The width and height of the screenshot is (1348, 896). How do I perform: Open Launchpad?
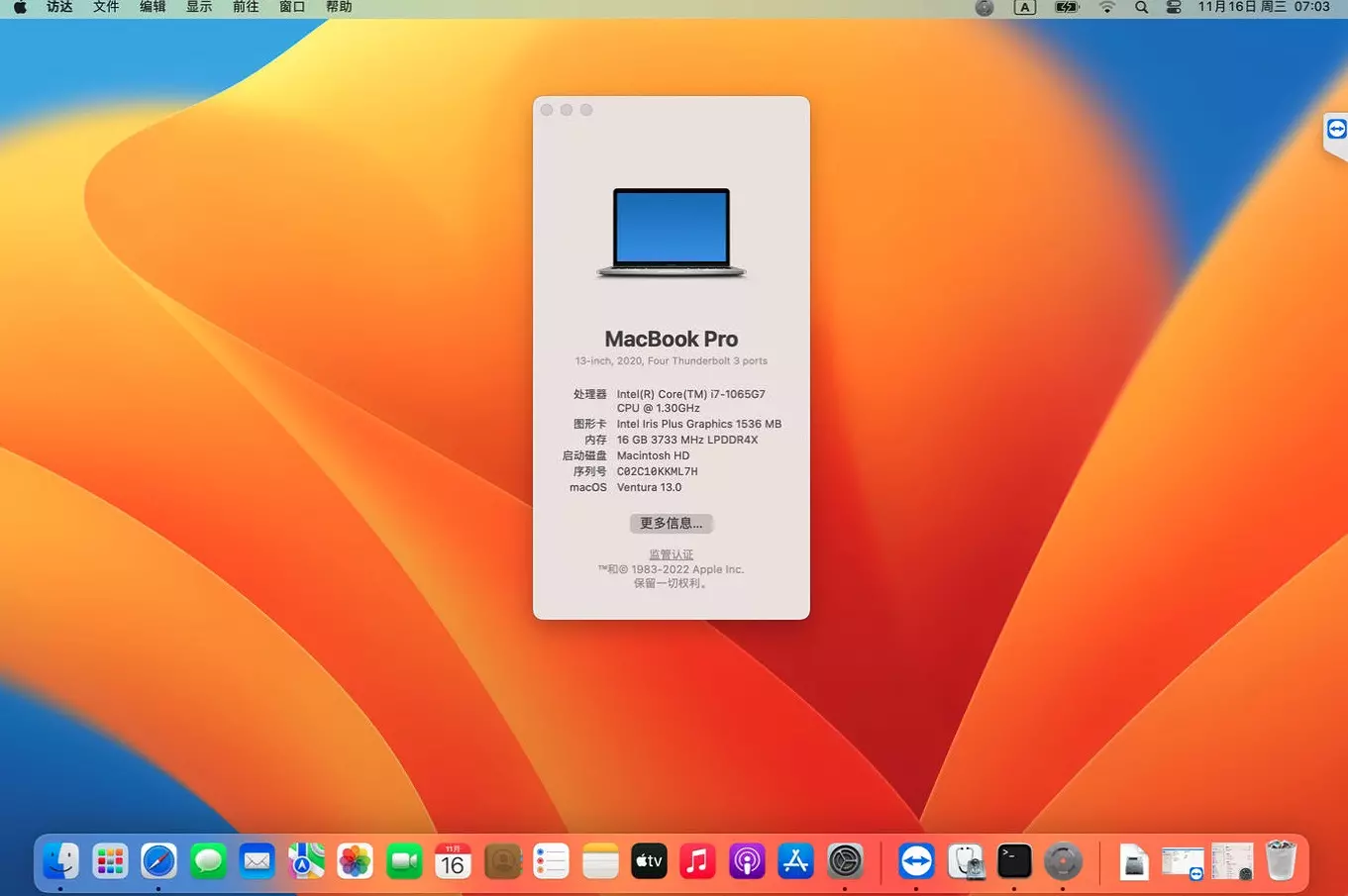[110, 860]
